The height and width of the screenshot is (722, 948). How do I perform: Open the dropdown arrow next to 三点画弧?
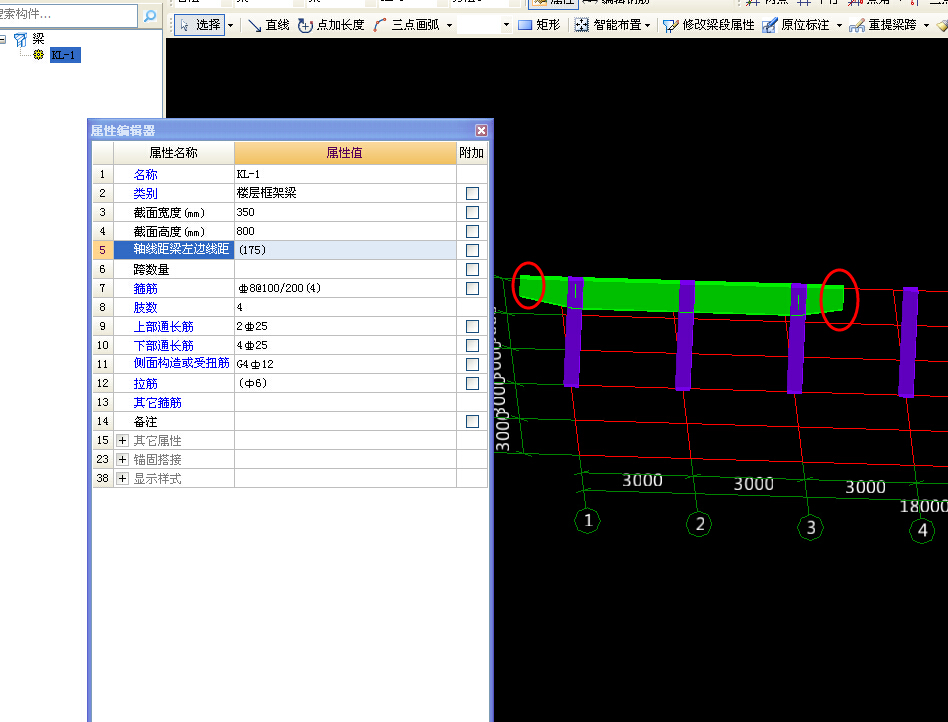(x=449, y=25)
